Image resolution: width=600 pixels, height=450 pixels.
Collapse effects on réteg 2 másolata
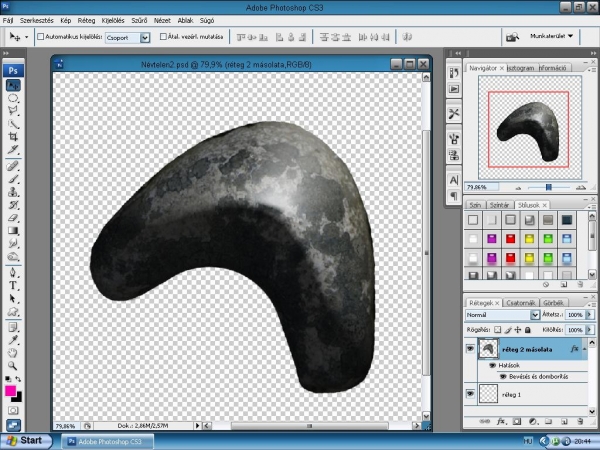(x=584, y=349)
